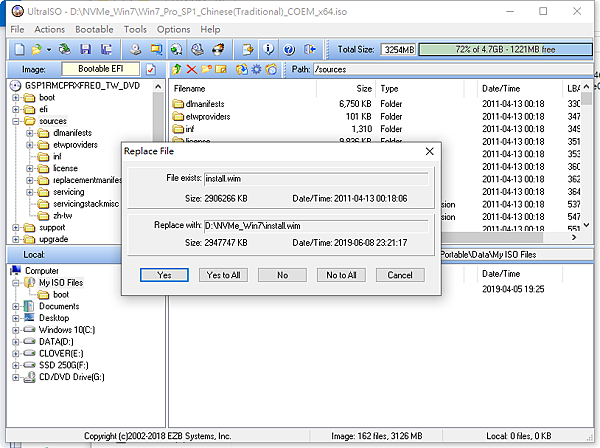The width and height of the screenshot is (600, 448).
Task: Open the Options menu
Action: click(x=173, y=29)
